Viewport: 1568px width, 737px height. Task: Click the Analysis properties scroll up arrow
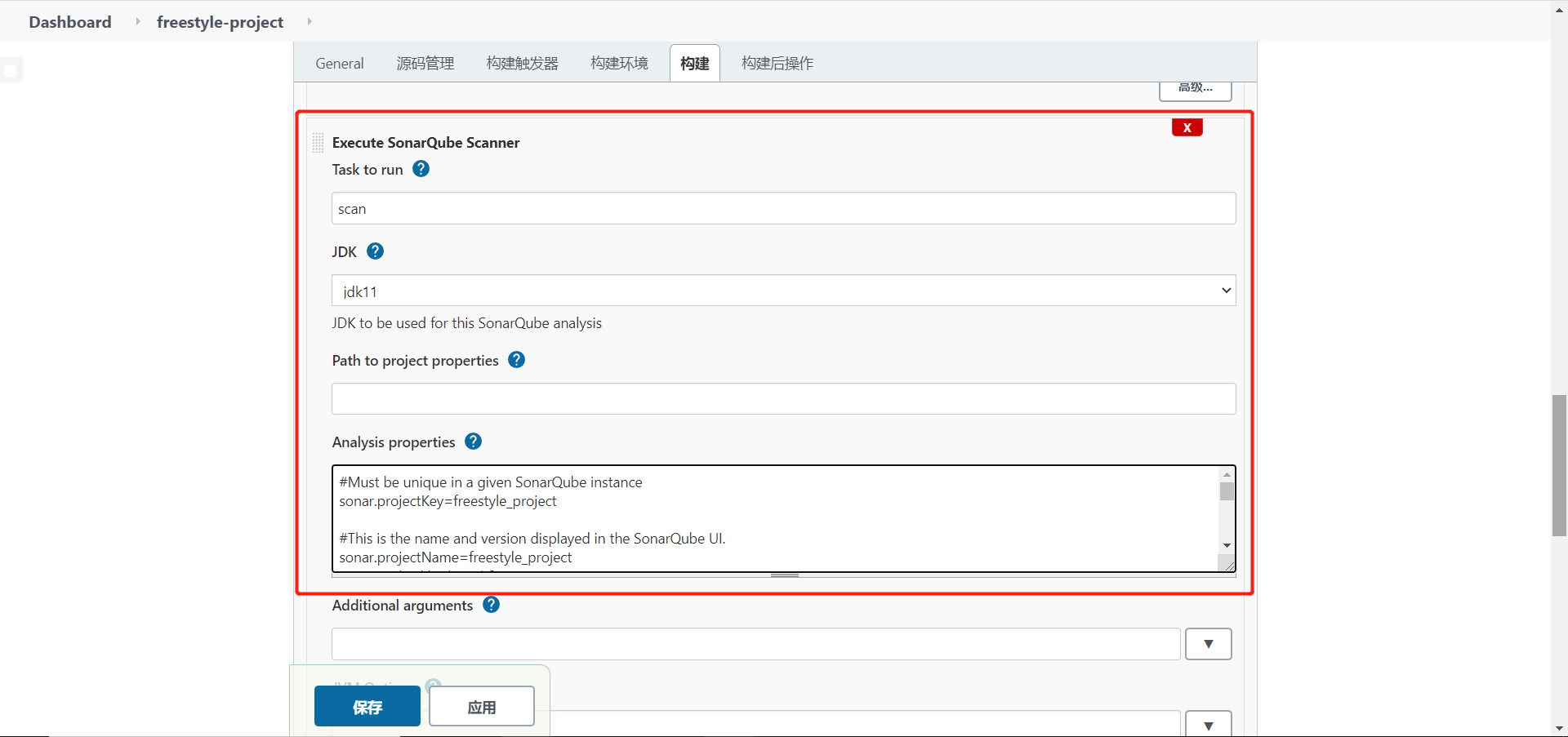(1227, 474)
